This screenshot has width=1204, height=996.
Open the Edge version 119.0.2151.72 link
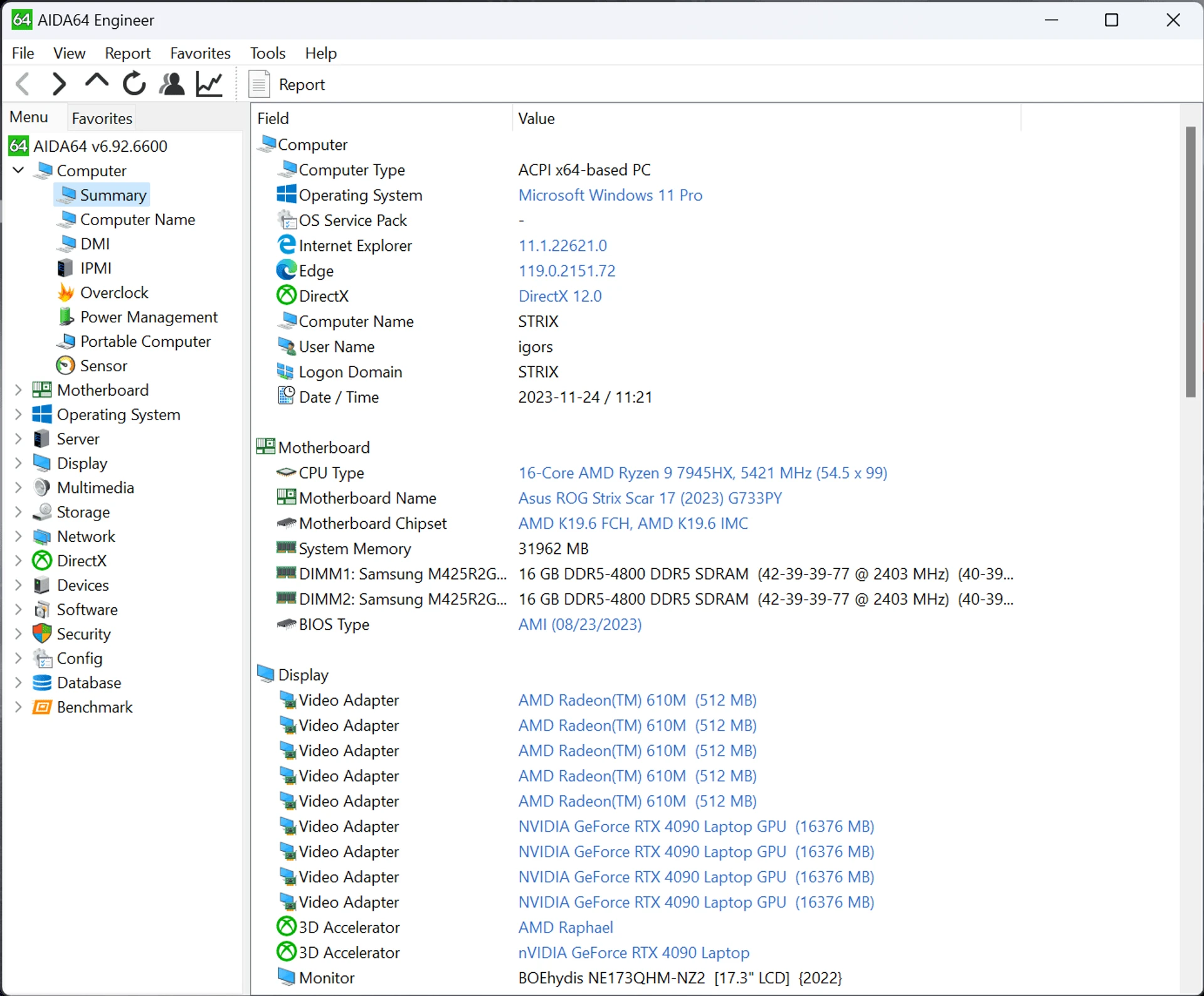[x=567, y=271]
